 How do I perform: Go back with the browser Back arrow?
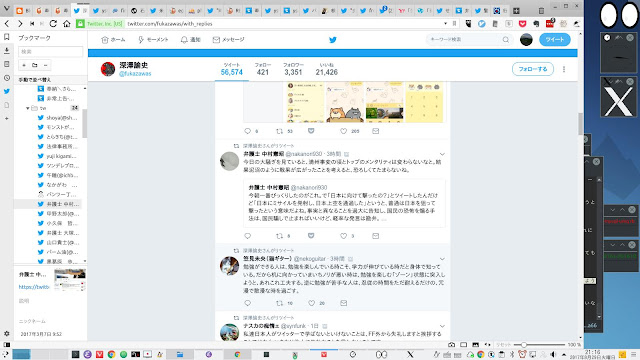(x=7, y=24)
